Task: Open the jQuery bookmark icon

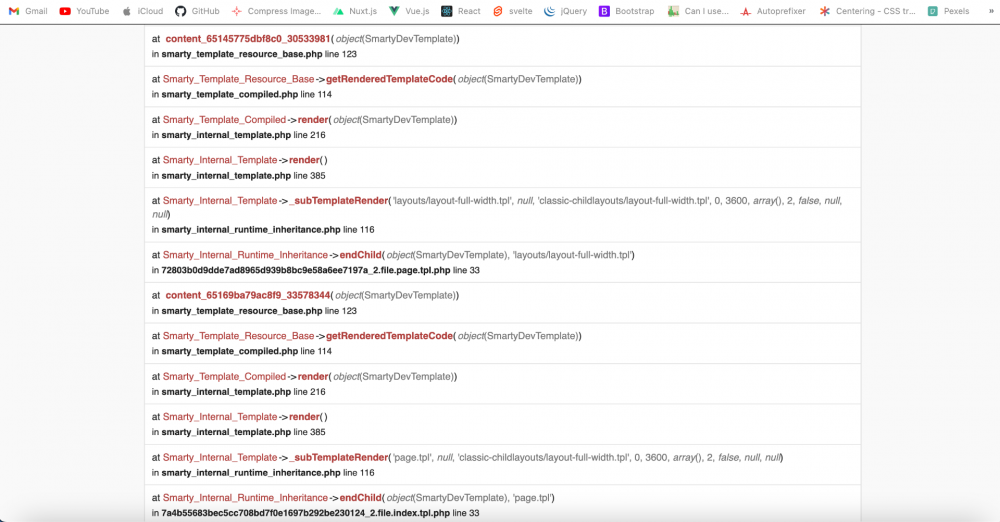Action: 549,11
